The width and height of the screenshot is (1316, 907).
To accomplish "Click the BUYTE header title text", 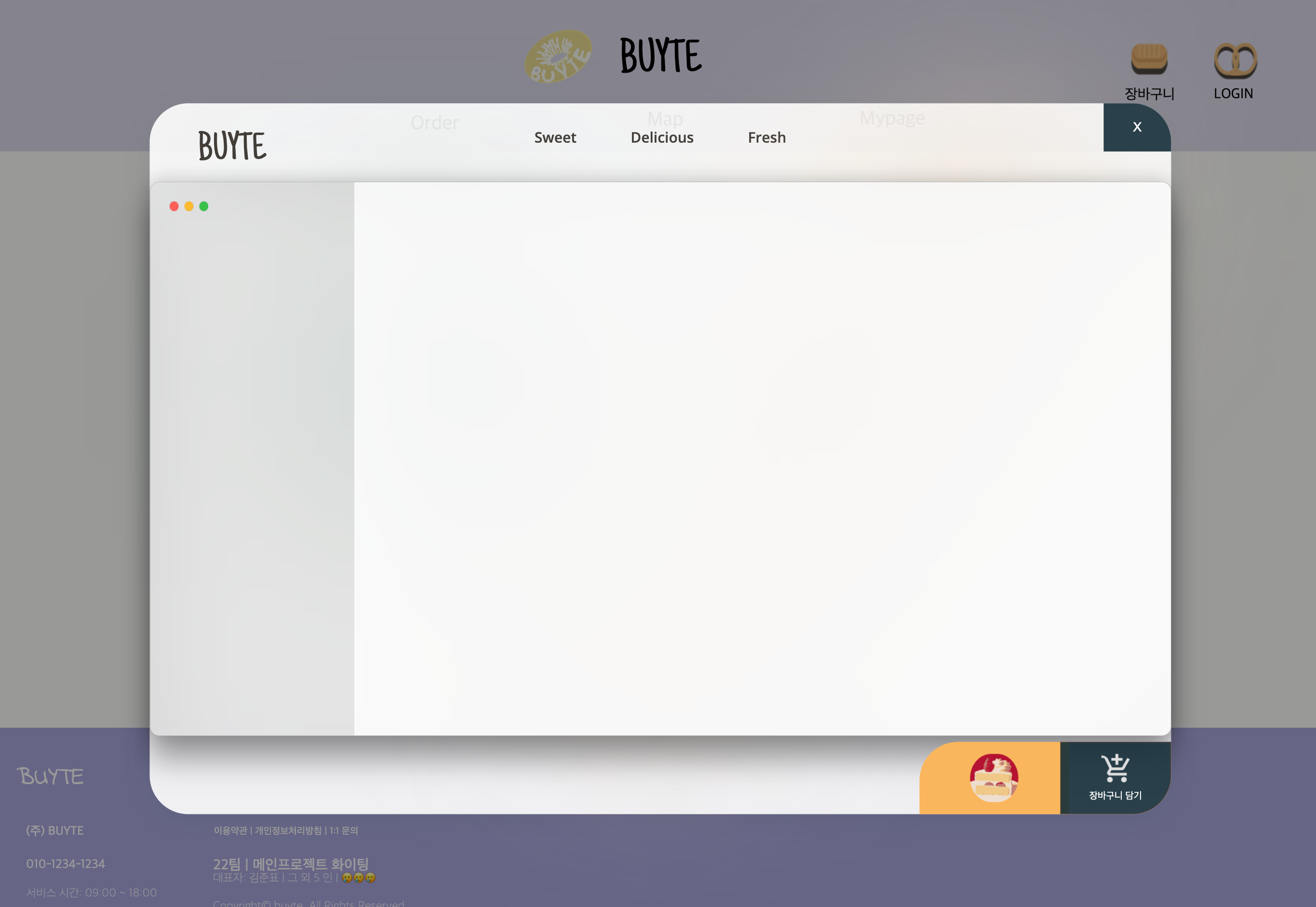I will (661, 55).
